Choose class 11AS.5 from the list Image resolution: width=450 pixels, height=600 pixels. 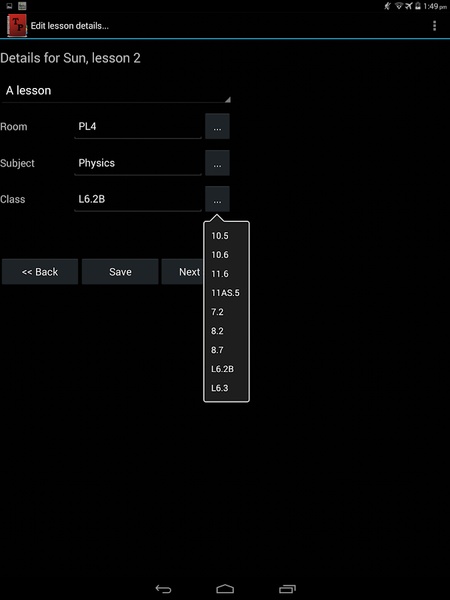pyautogui.click(x=226, y=293)
